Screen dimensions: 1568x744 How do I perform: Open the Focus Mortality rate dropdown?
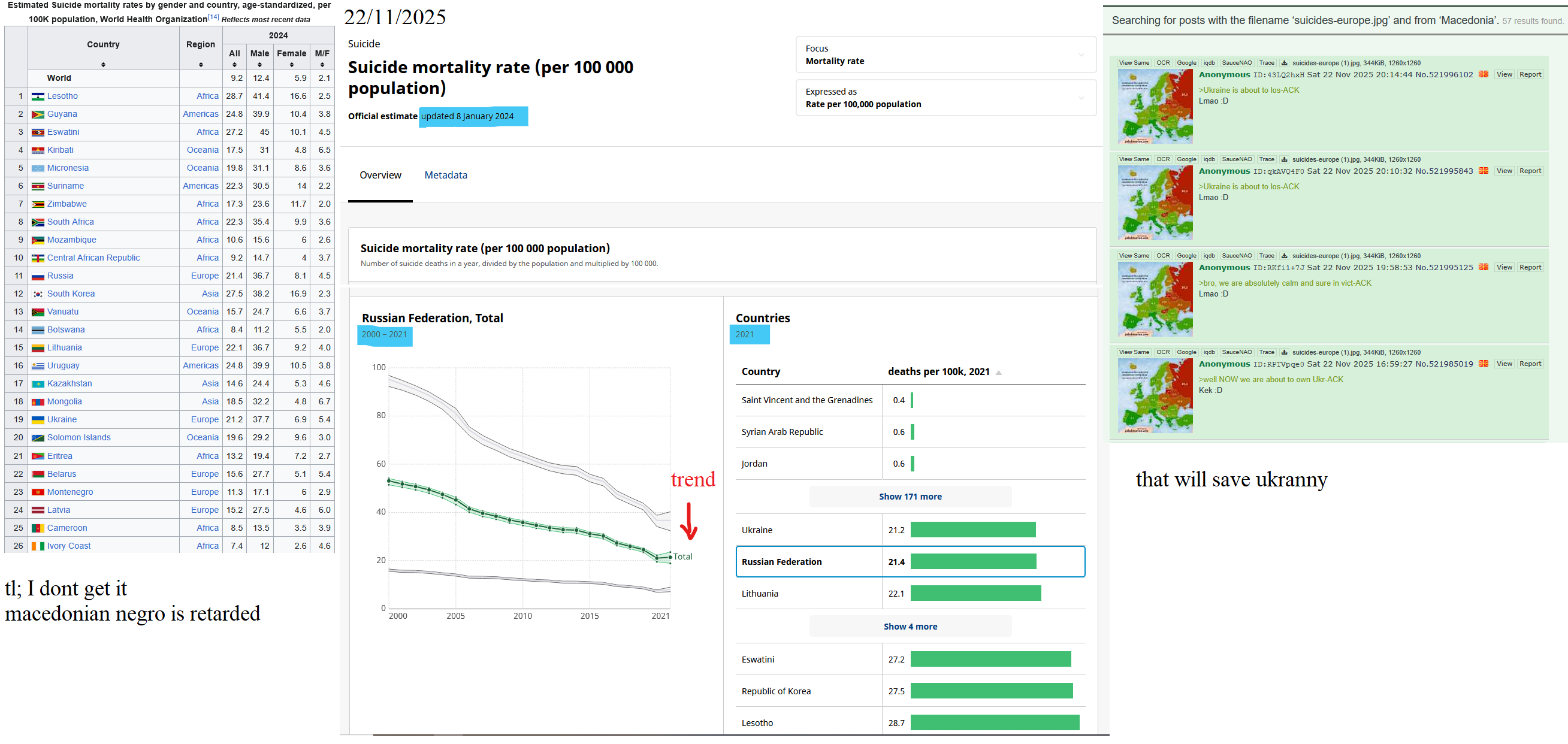(945, 55)
